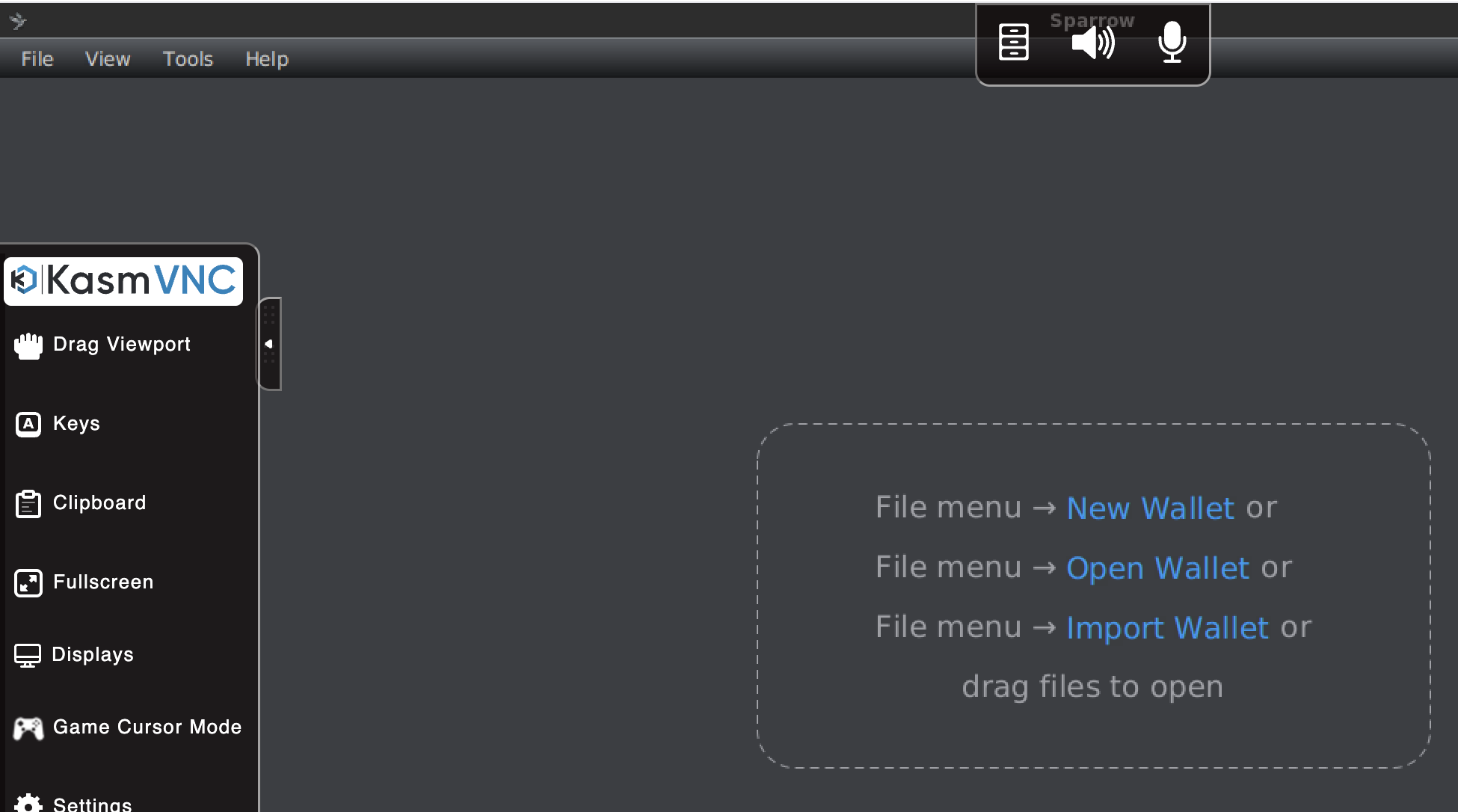Click the Fullscreen icon
Screen dimensions: 1458x812
[28, 582]
